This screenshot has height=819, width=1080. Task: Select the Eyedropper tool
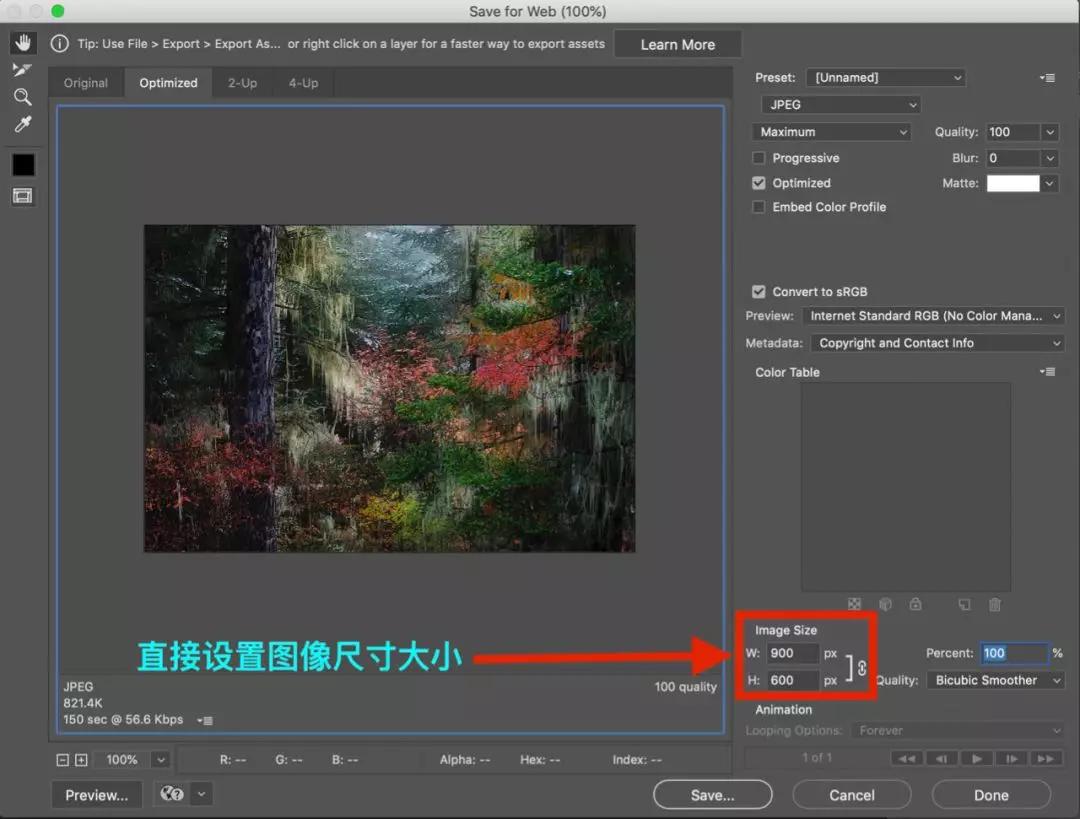[x=22, y=124]
